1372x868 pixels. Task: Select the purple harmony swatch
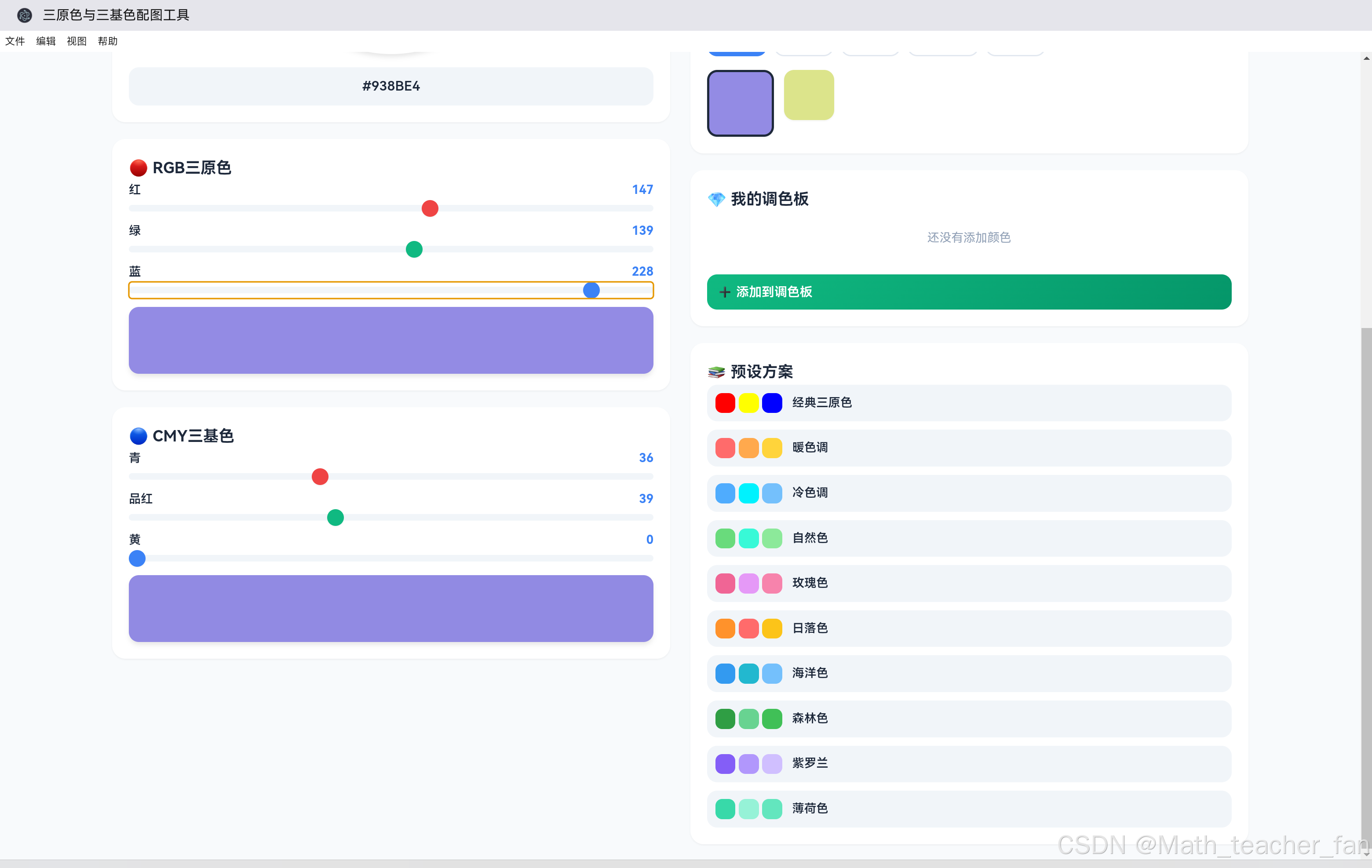740,103
